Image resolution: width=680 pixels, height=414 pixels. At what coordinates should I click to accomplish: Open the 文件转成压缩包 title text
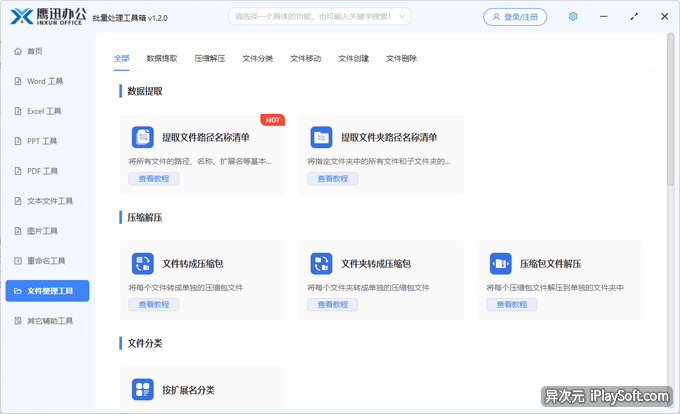click(x=193, y=264)
